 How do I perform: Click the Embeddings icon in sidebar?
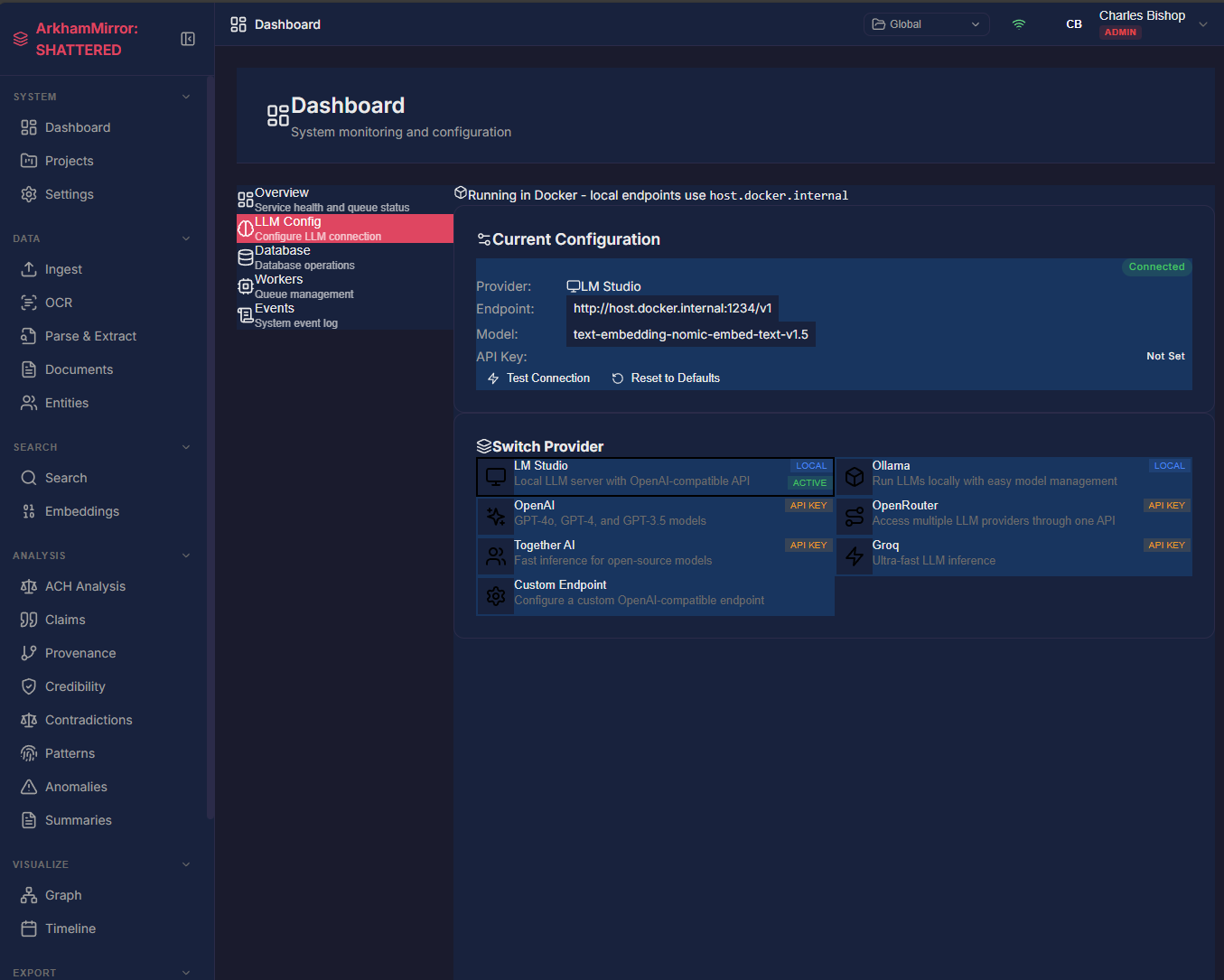pos(29,511)
